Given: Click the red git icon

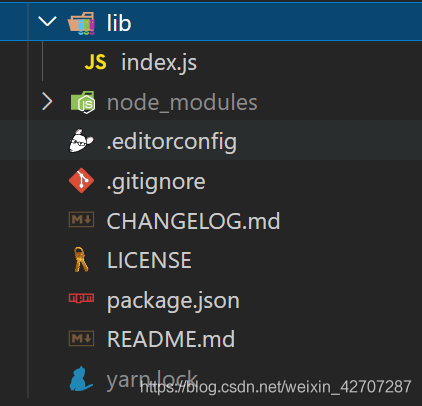Looking at the screenshot, I should point(81,181).
